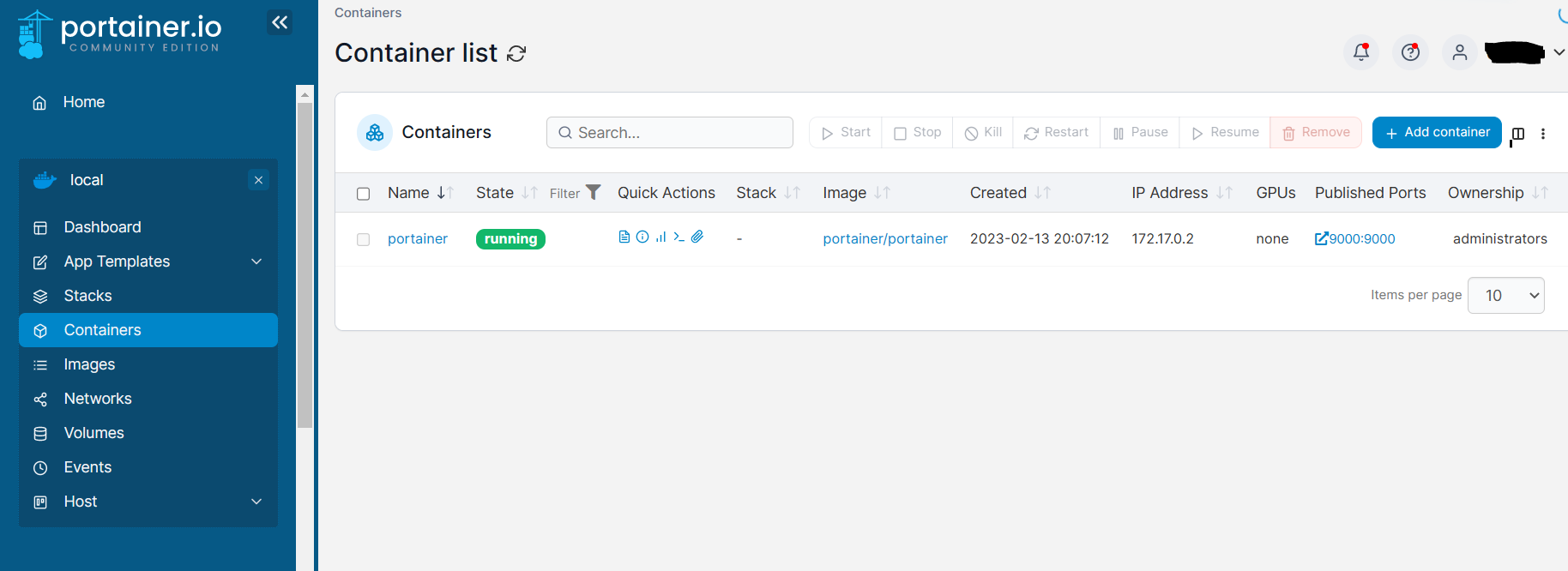Open portainer container logs icon

624,237
